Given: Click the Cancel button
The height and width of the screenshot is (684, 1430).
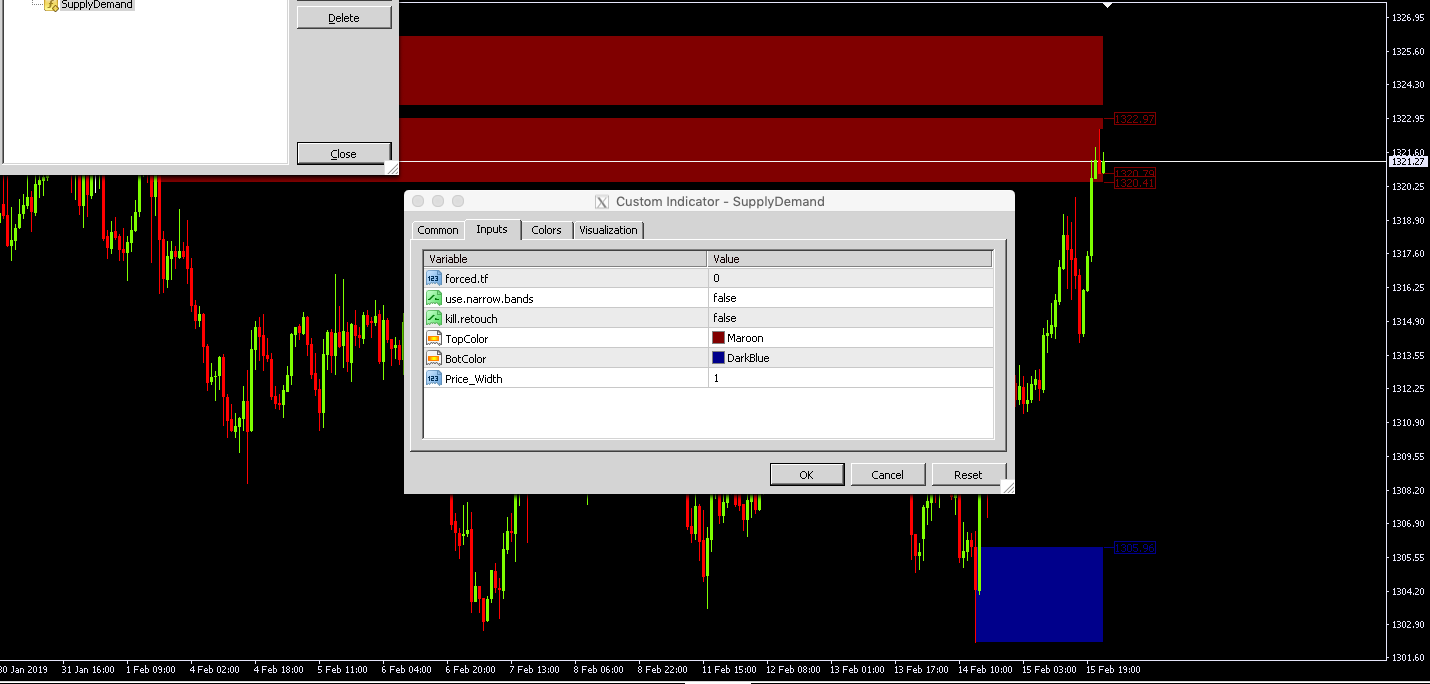Looking at the screenshot, I should (887, 475).
